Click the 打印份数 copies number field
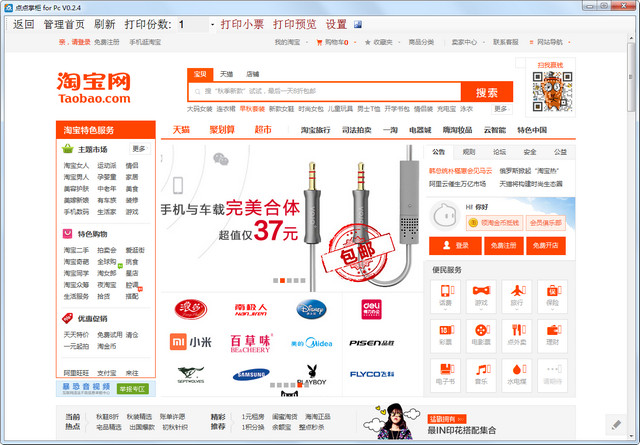 (194, 23)
